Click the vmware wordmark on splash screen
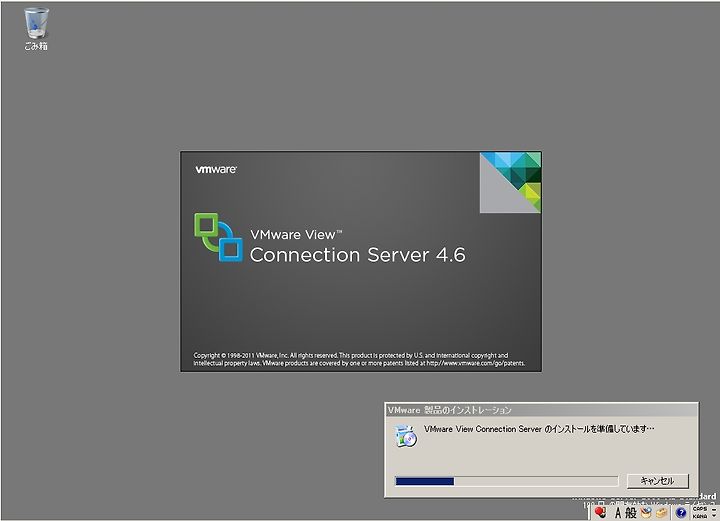720x521 pixels. [216, 169]
